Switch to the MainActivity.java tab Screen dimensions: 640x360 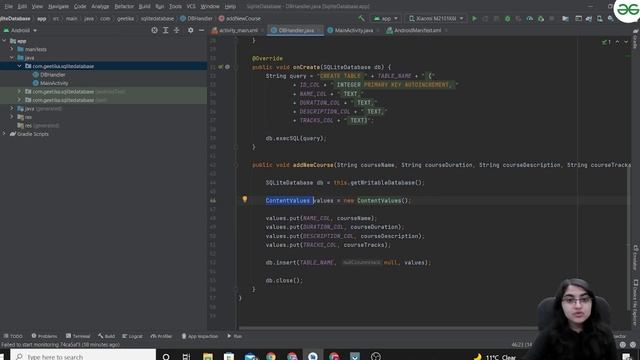pos(353,30)
